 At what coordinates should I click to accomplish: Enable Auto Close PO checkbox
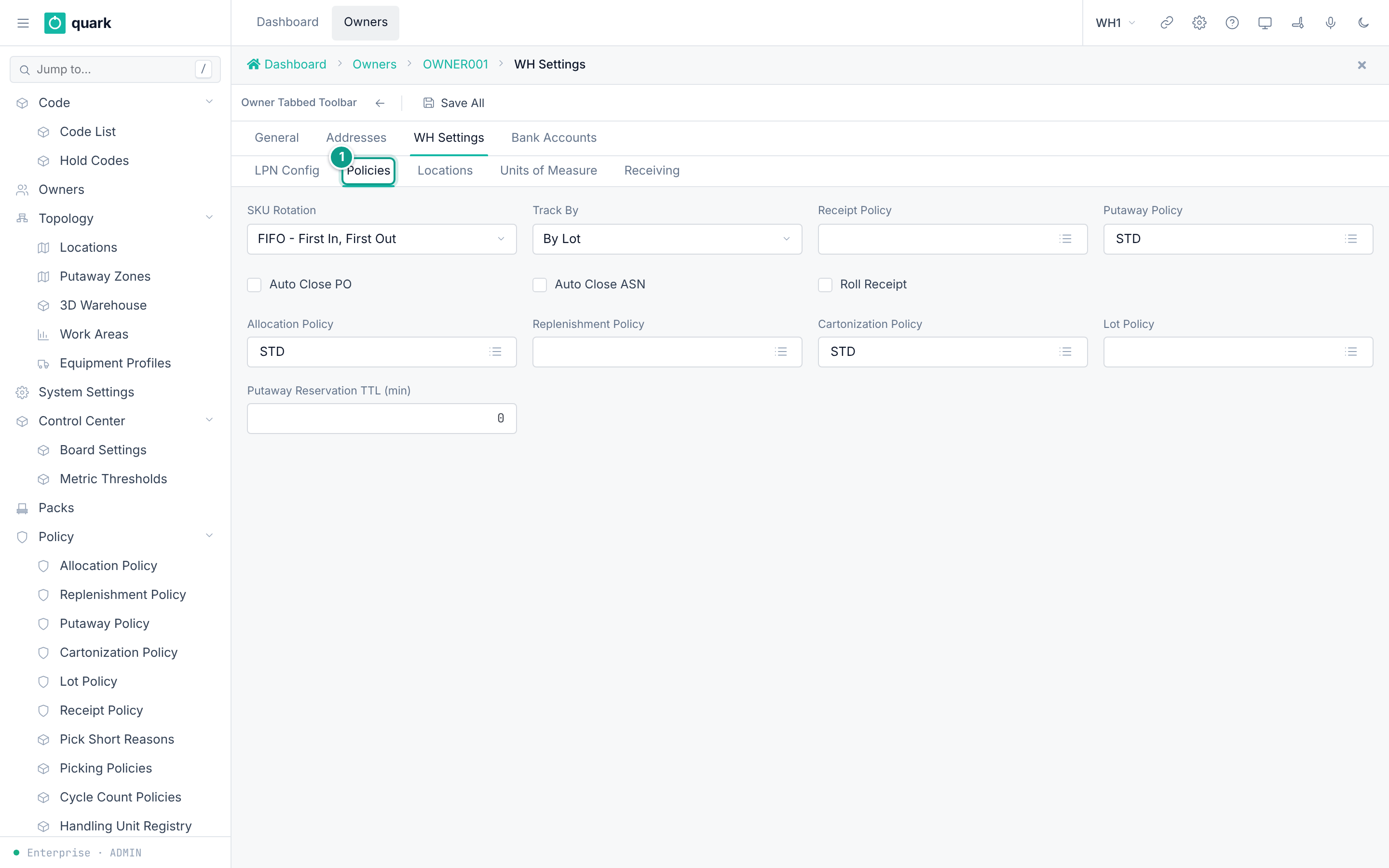point(254,285)
